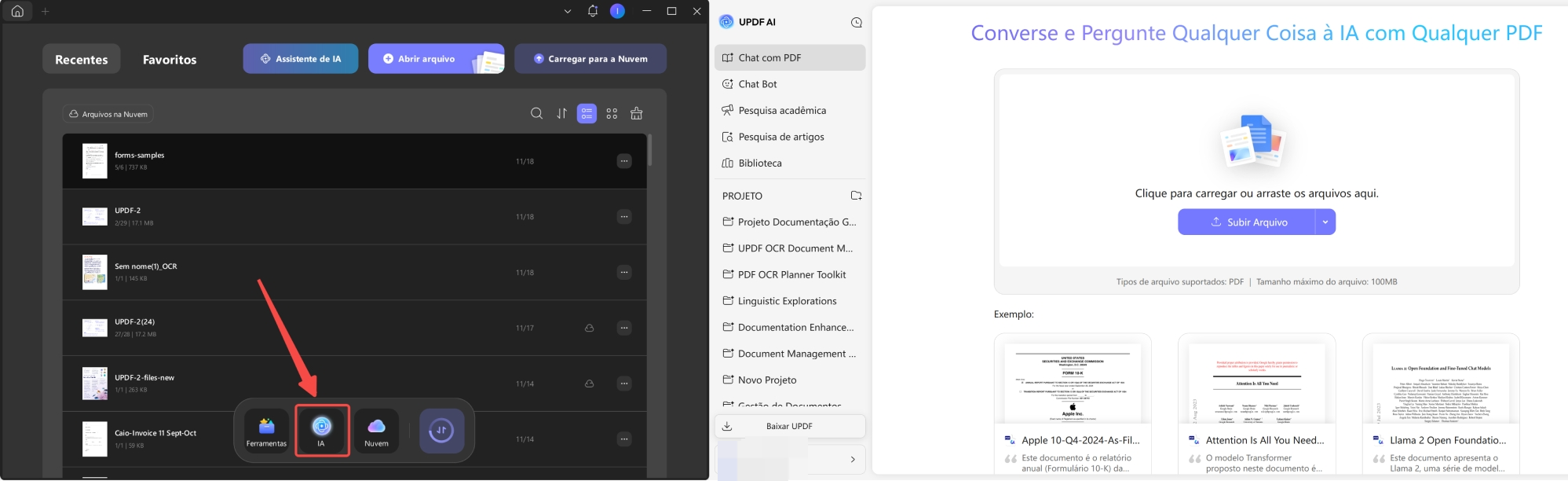Click the round convert arrows dock button
The height and width of the screenshot is (481, 1568).
click(441, 431)
